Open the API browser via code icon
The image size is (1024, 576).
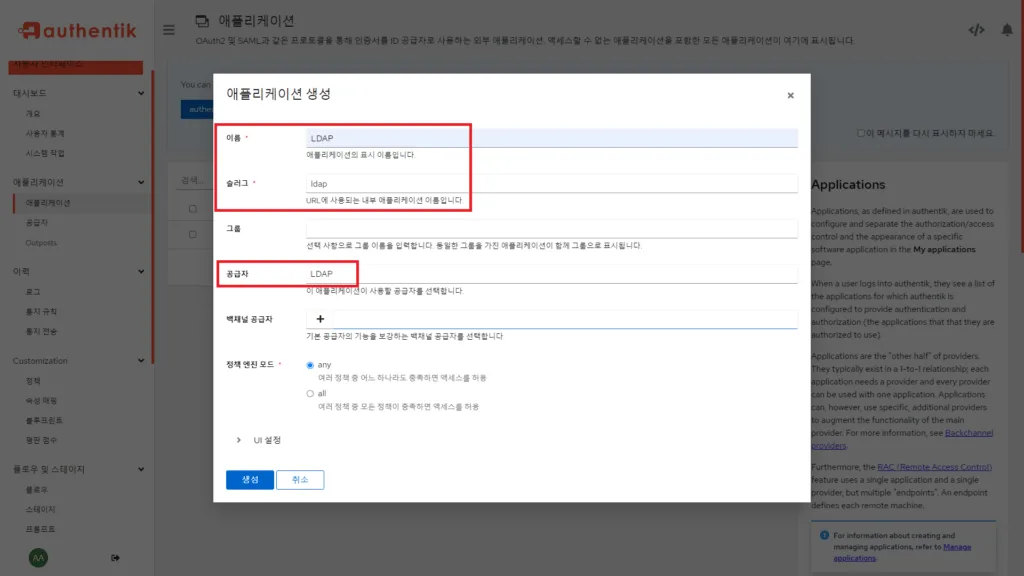click(977, 29)
